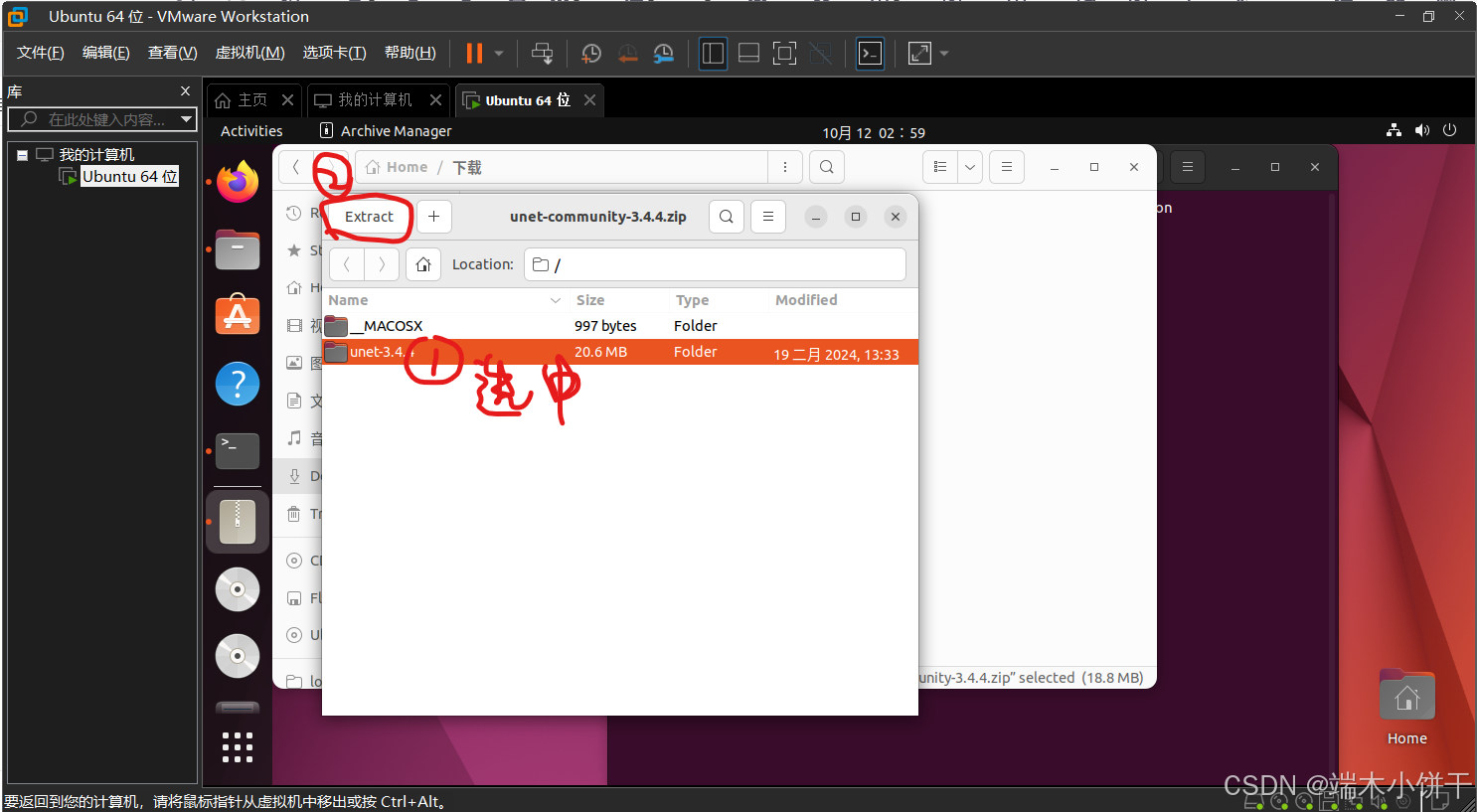
Task: Open the 帮助(H) menu
Action: point(410,53)
